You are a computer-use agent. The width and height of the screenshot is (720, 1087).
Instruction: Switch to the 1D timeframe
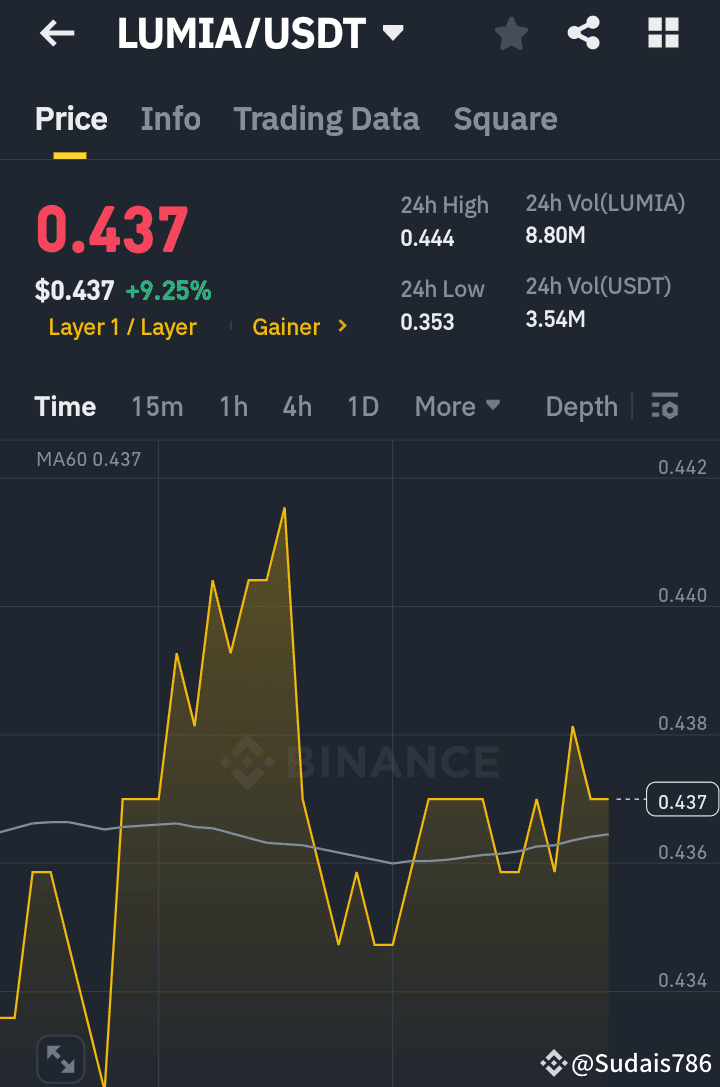coord(362,406)
